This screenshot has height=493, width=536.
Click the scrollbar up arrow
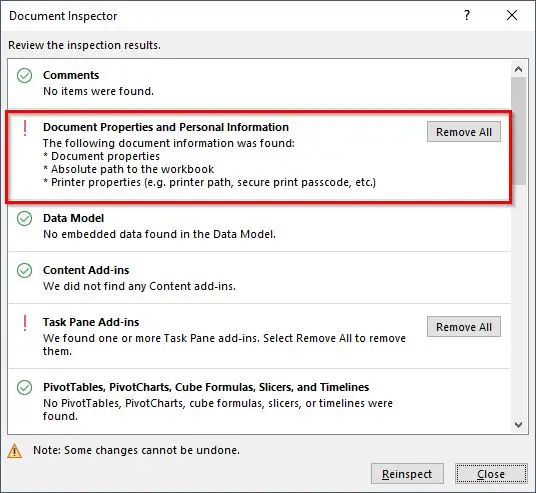(x=519, y=69)
